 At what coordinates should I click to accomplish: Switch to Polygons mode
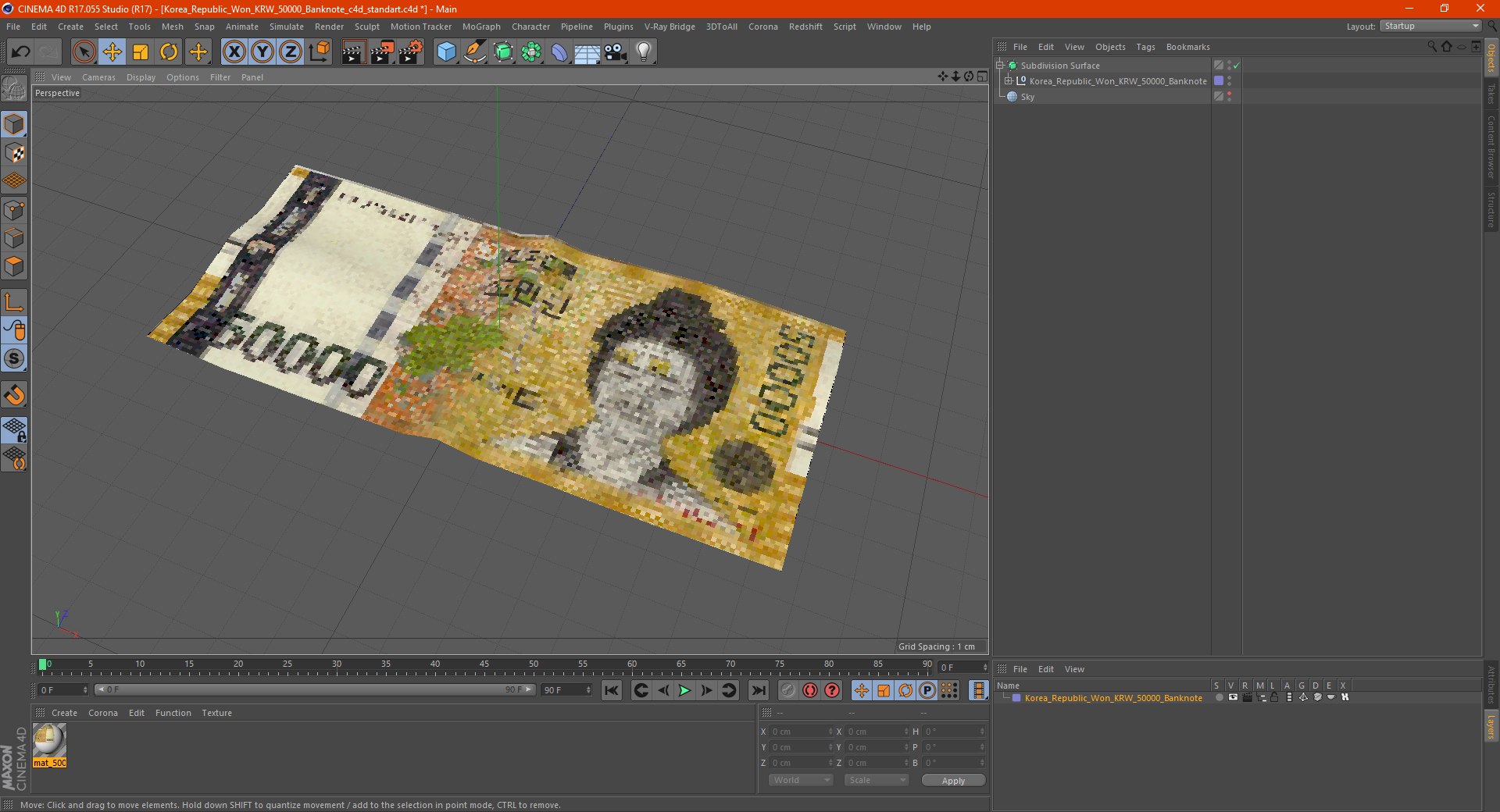click(x=14, y=266)
